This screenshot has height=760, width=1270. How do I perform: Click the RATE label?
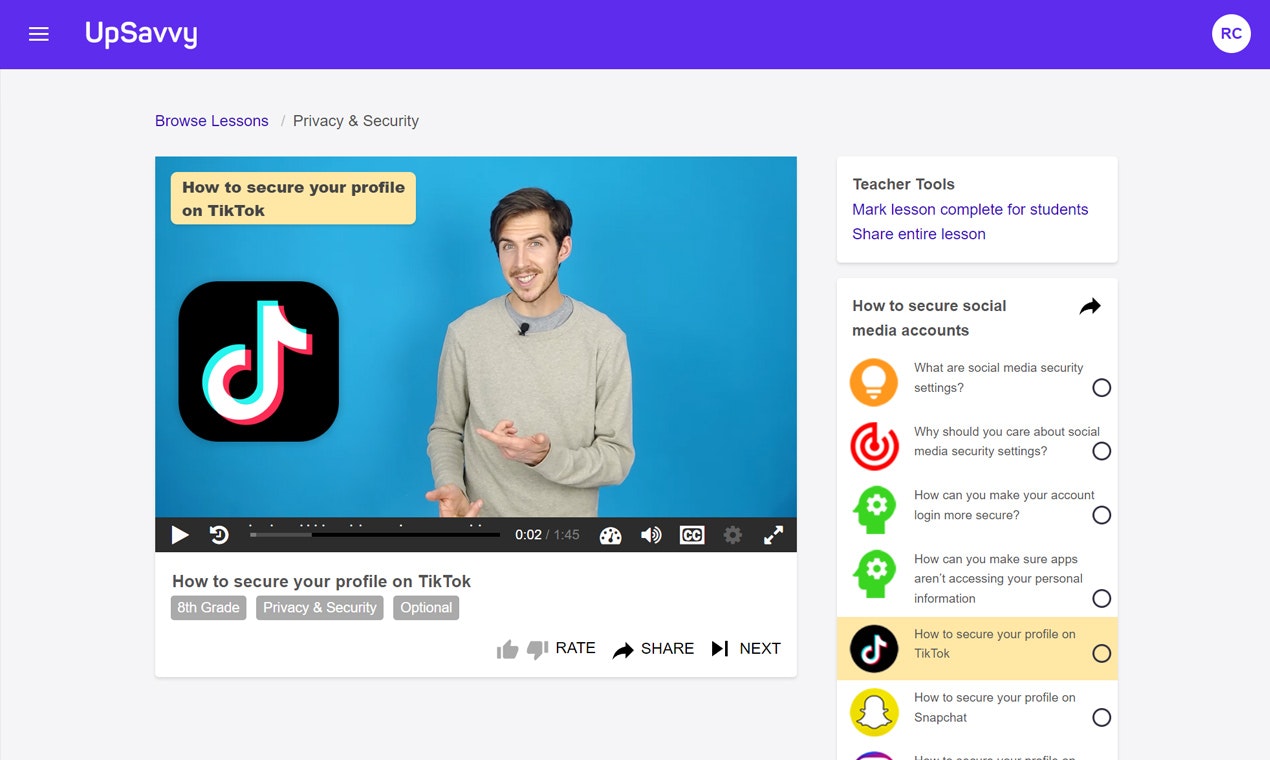(575, 648)
